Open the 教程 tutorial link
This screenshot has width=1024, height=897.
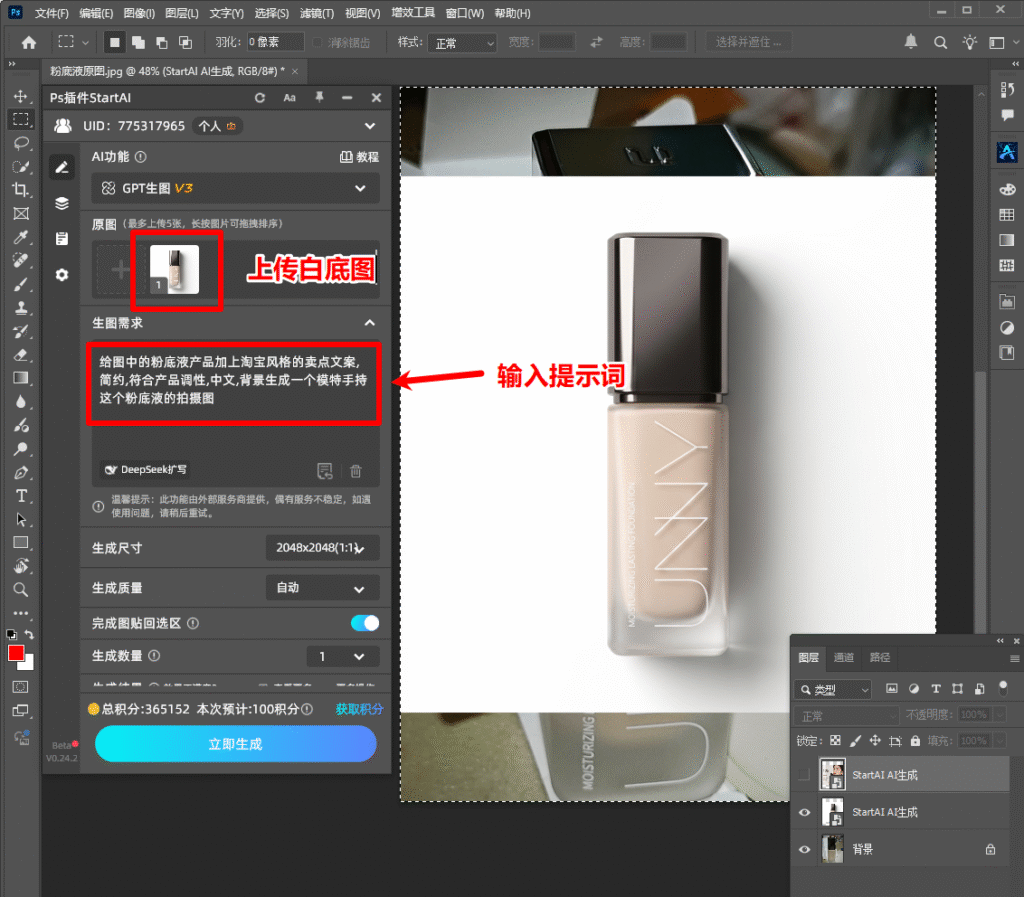tap(359, 157)
